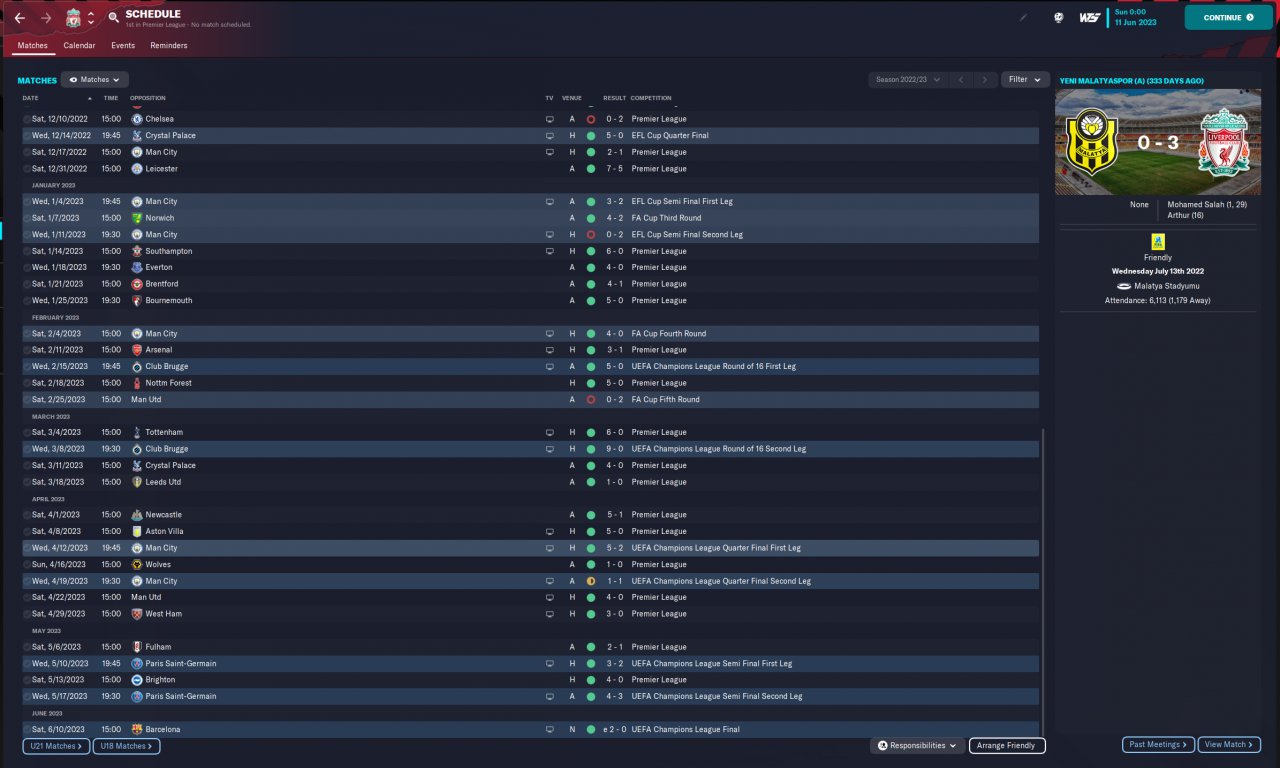Open the Matches view dropdown
The image size is (1280, 768).
pos(95,79)
